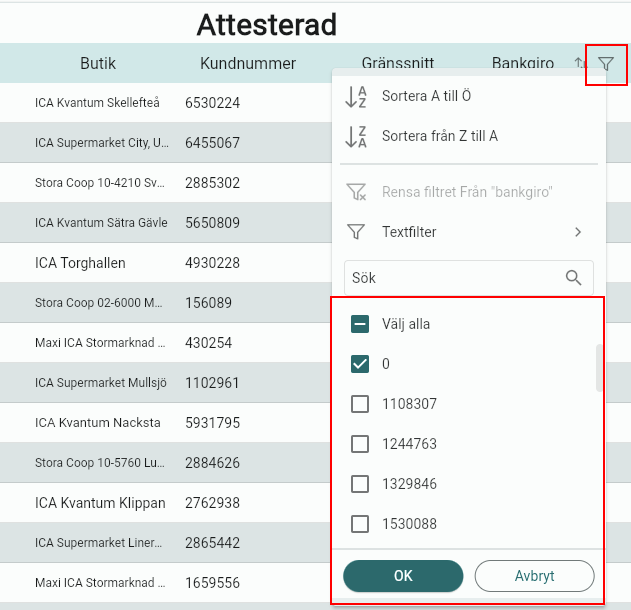Screen dimensions: 631x610
Task: Select the ICA Kvantum Sätra Gävle row
Action: 166,223
